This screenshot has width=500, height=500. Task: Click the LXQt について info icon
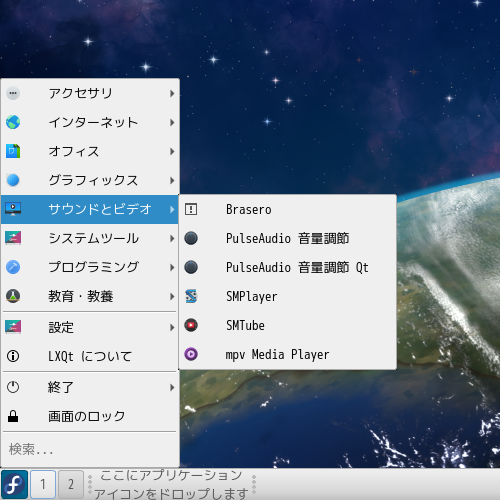13,356
